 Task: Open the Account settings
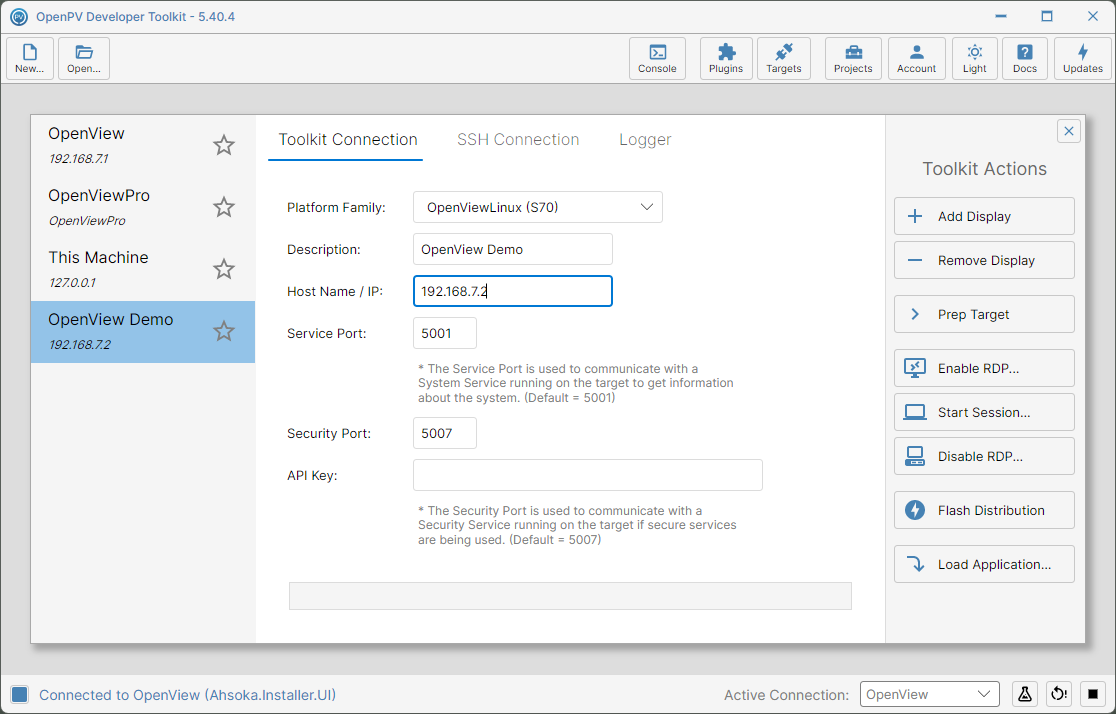pos(917,58)
